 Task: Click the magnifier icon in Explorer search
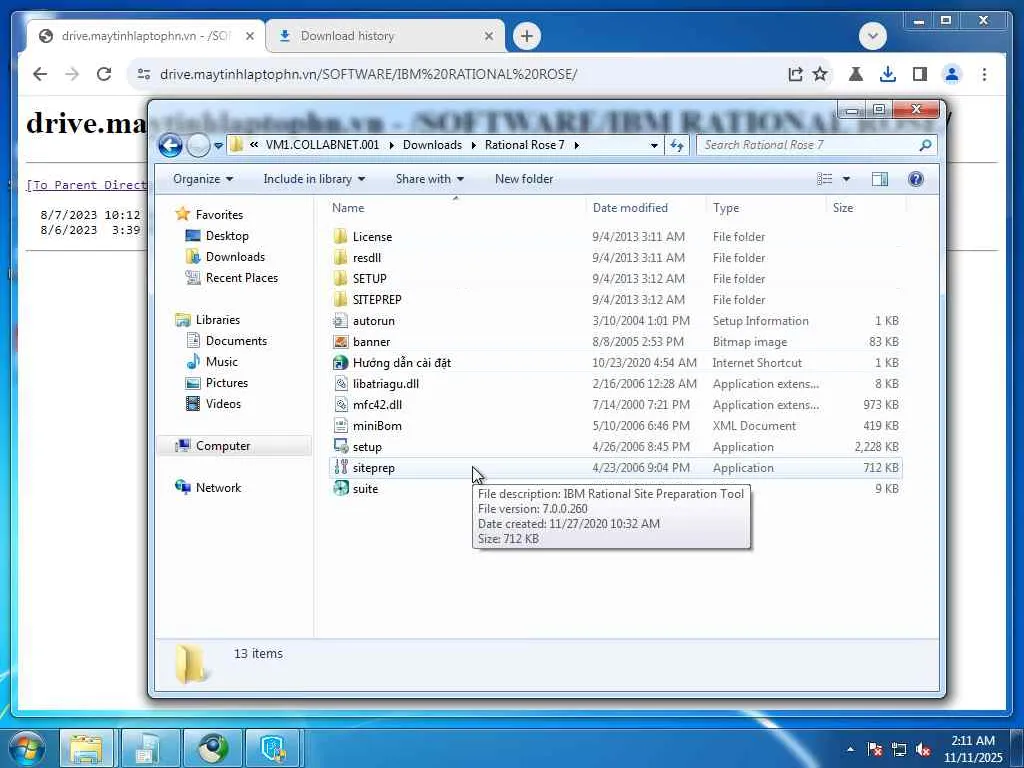pyautogui.click(x=925, y=145)
